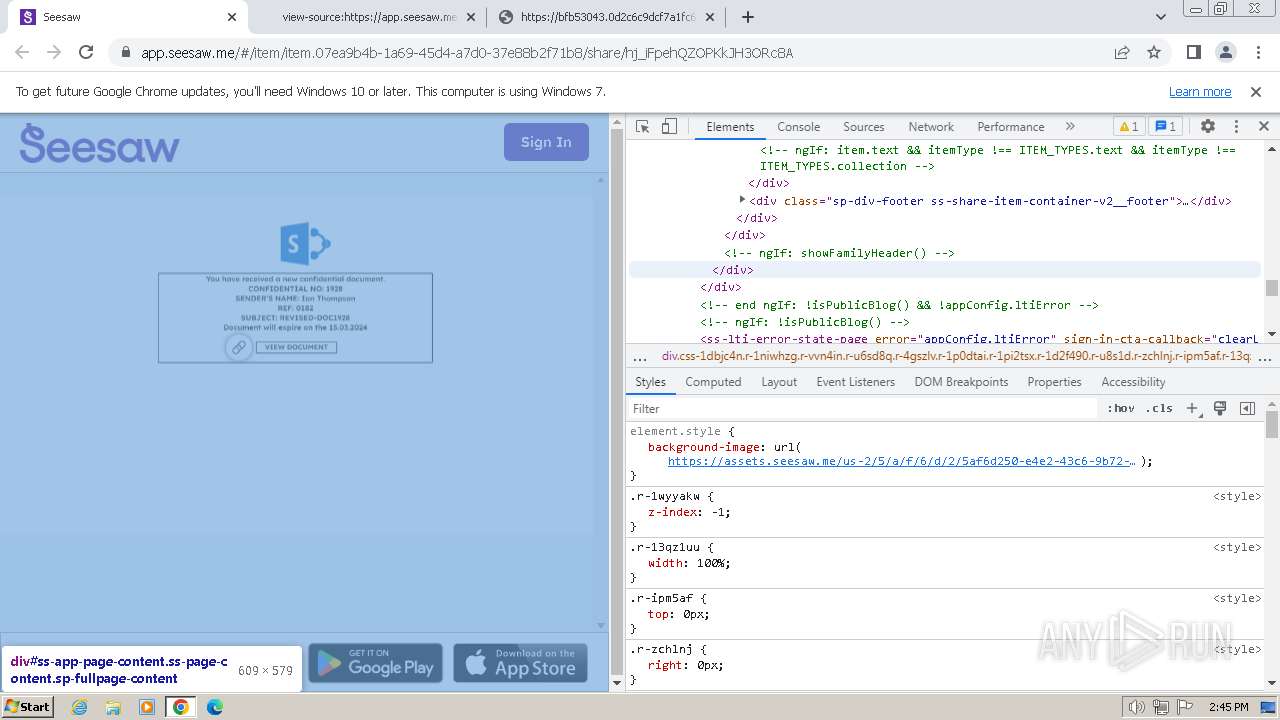1280x720 pixels.
Task: Switch to the Network tab
Action: pos(931,127)
